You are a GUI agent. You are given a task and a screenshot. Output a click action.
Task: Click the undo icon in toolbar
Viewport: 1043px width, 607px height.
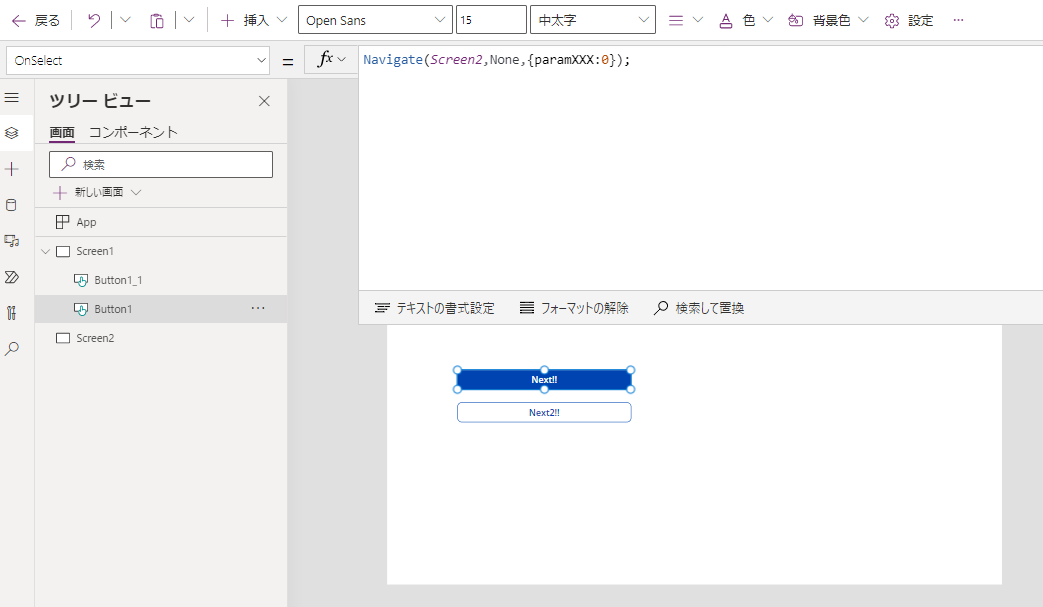click(x=94, y=20)
